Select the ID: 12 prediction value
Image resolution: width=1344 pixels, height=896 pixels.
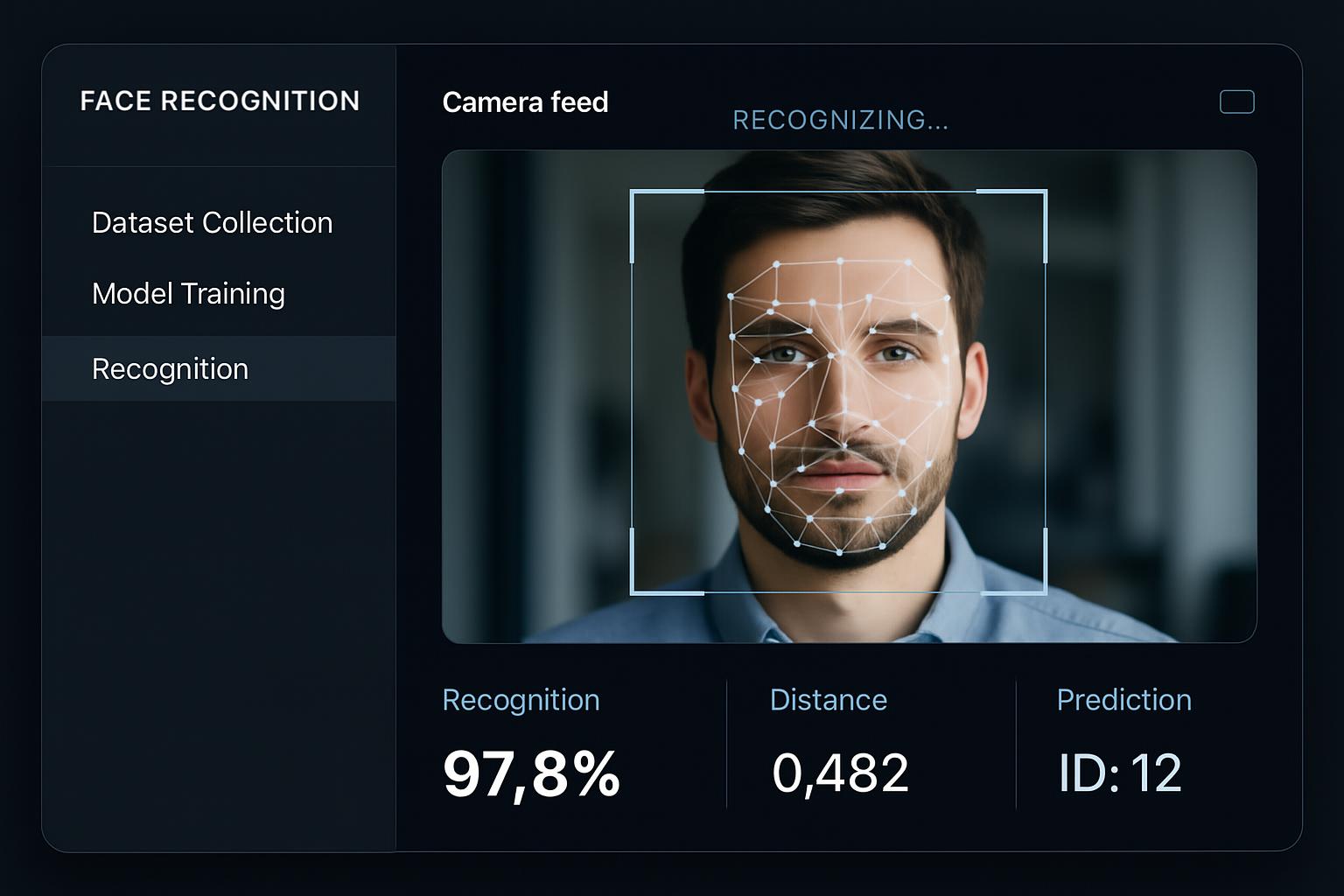1119,773
